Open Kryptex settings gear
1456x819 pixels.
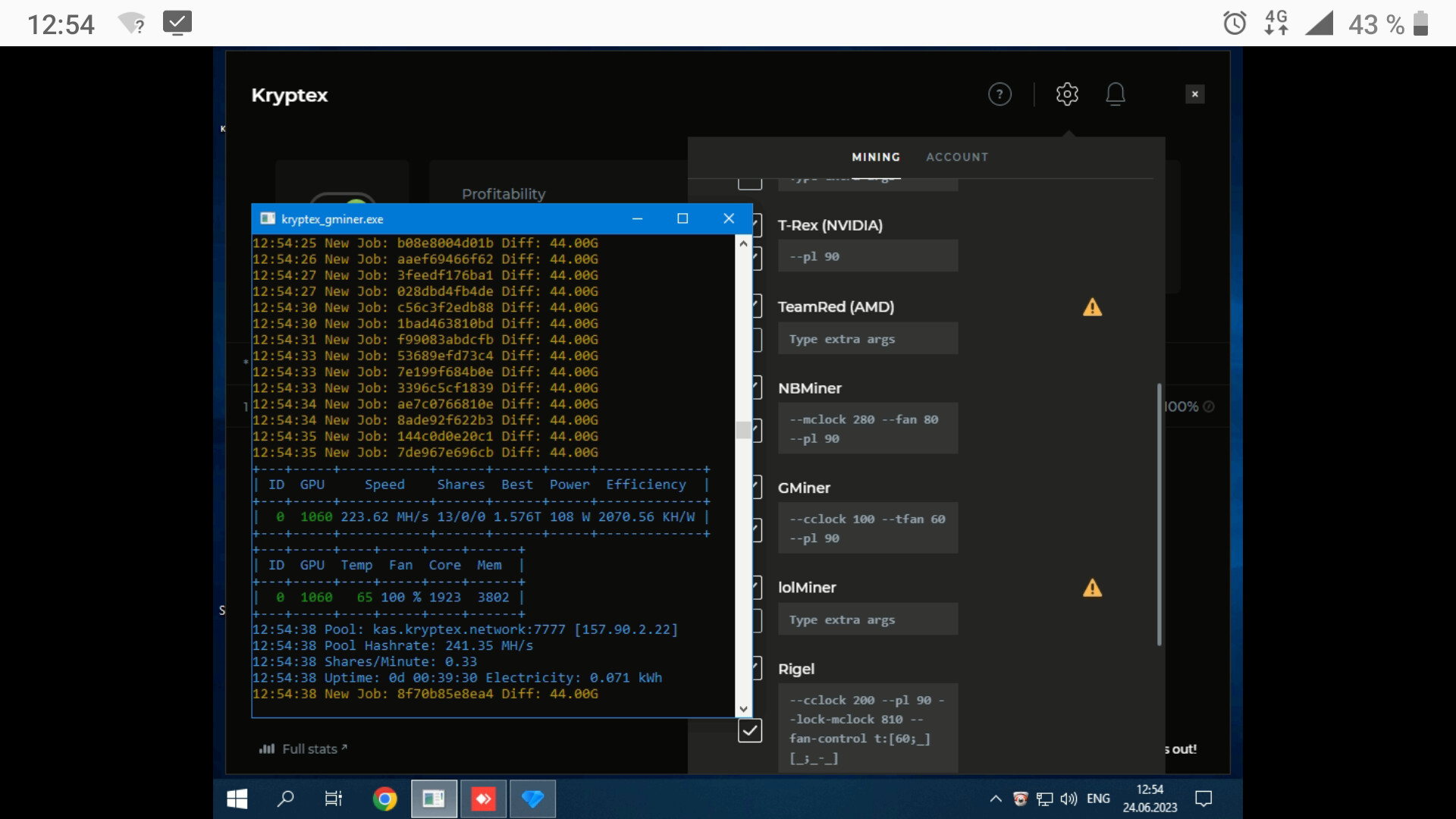[x=1067, y=94]
